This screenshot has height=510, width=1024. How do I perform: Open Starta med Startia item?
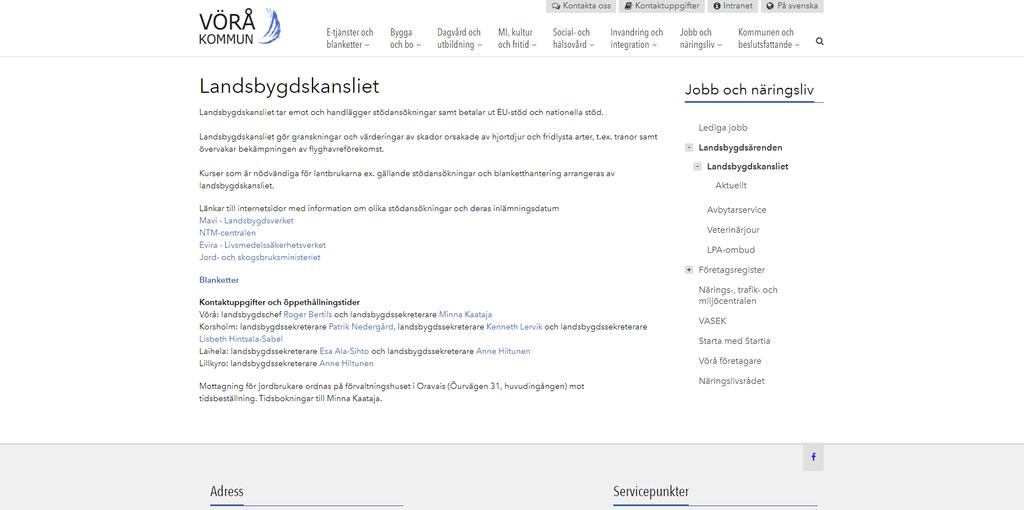[734, 341]
